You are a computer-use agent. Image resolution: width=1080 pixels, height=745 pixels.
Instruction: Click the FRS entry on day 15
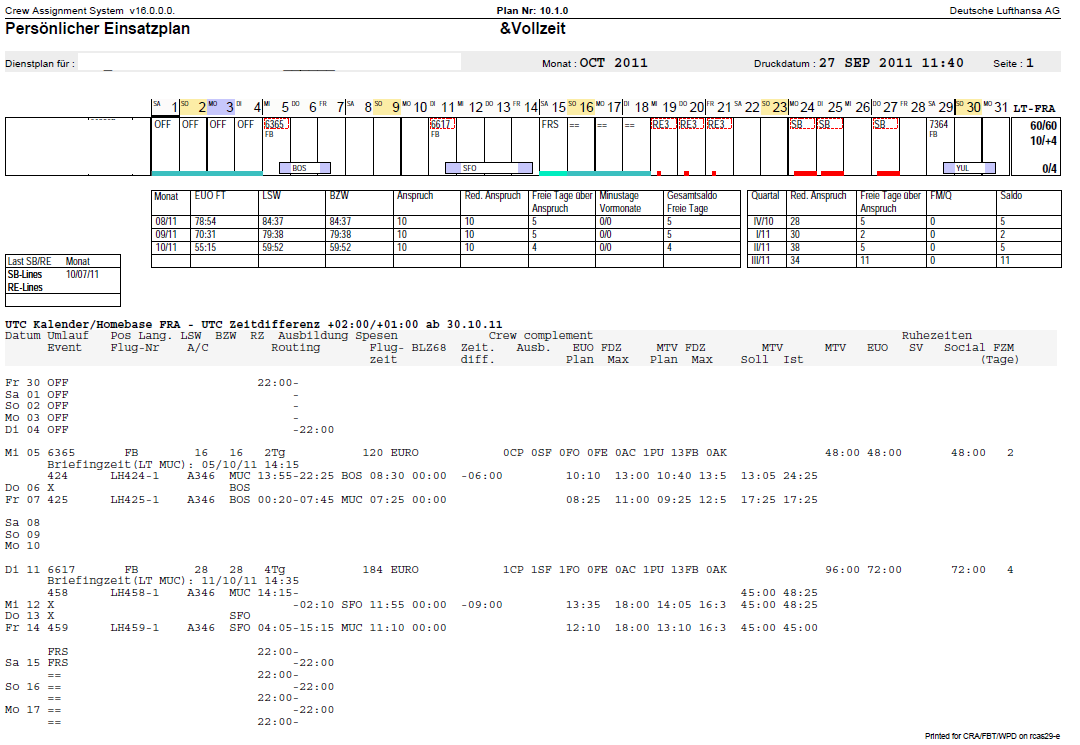pyautogui.click(x=550, y=125)
